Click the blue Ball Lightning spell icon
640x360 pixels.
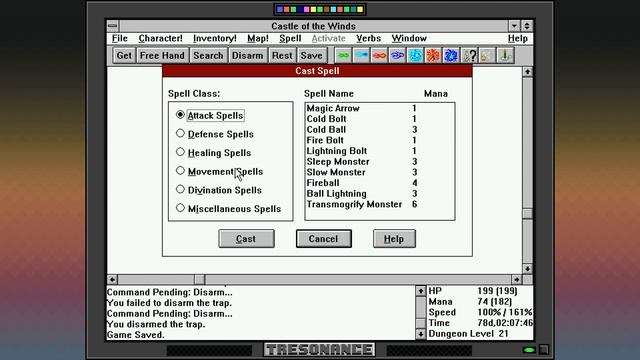451,55
